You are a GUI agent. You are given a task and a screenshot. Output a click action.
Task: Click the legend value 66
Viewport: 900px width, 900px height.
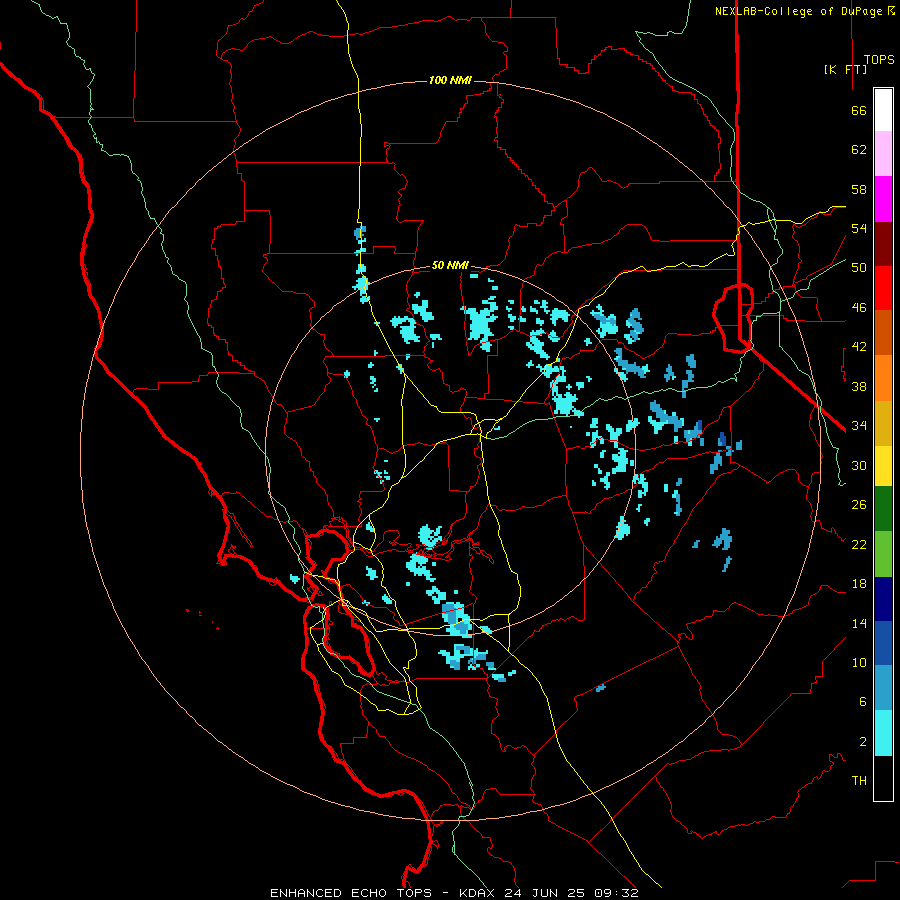(x=859, y=110)
